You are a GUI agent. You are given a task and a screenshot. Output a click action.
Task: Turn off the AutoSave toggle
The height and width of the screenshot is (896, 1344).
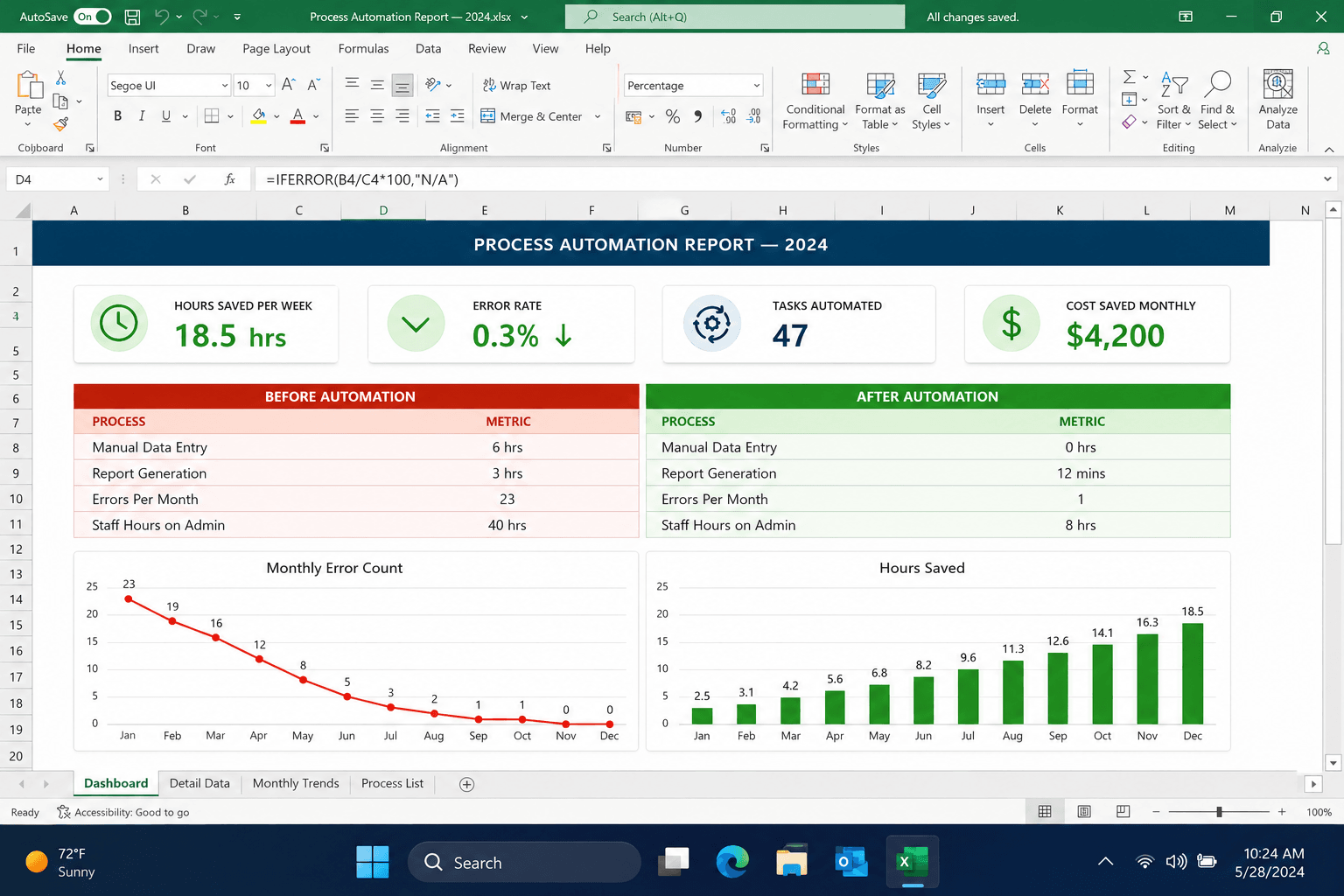[93, 17]
